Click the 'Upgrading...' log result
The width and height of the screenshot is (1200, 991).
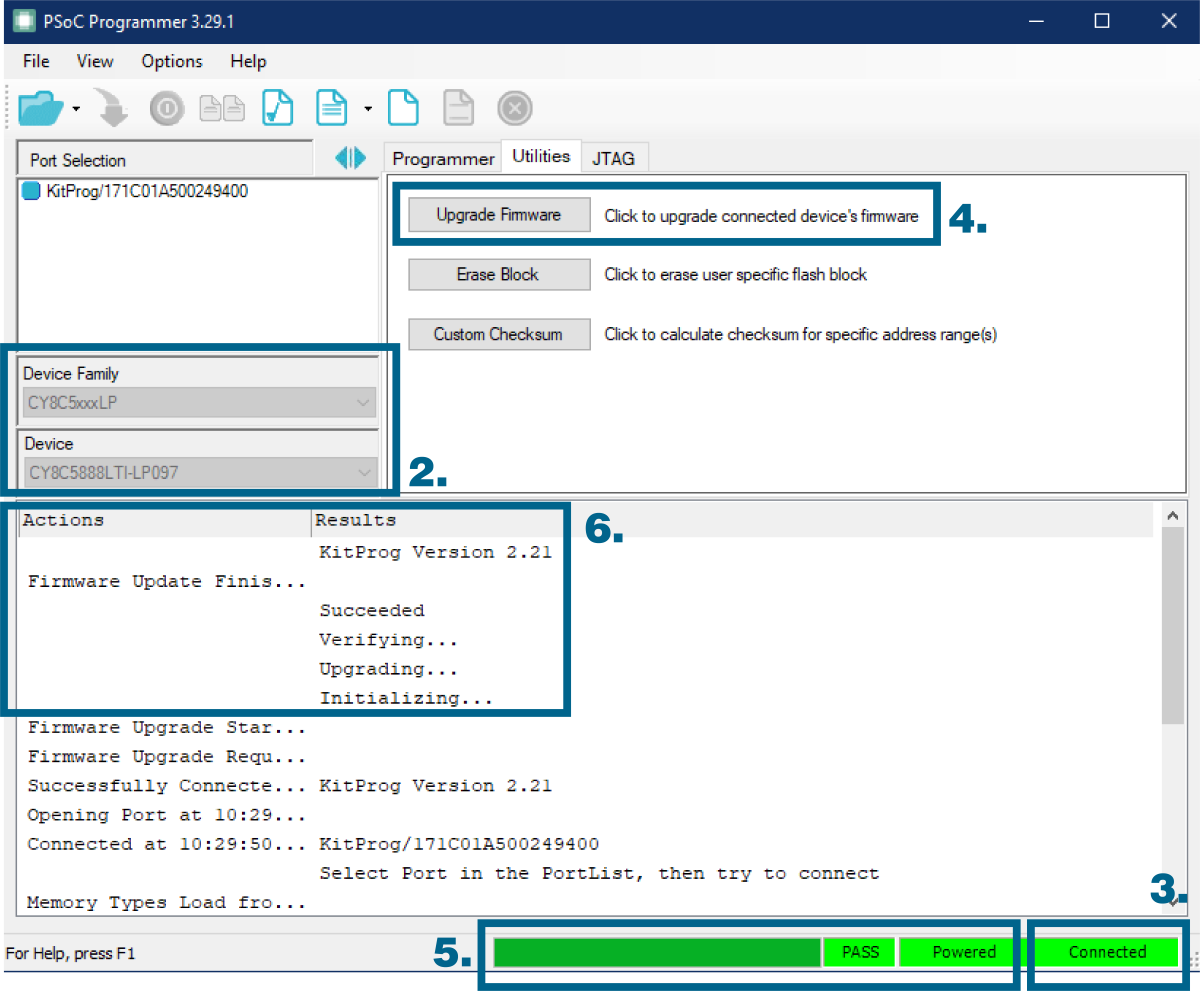click(x=389, y=669)
